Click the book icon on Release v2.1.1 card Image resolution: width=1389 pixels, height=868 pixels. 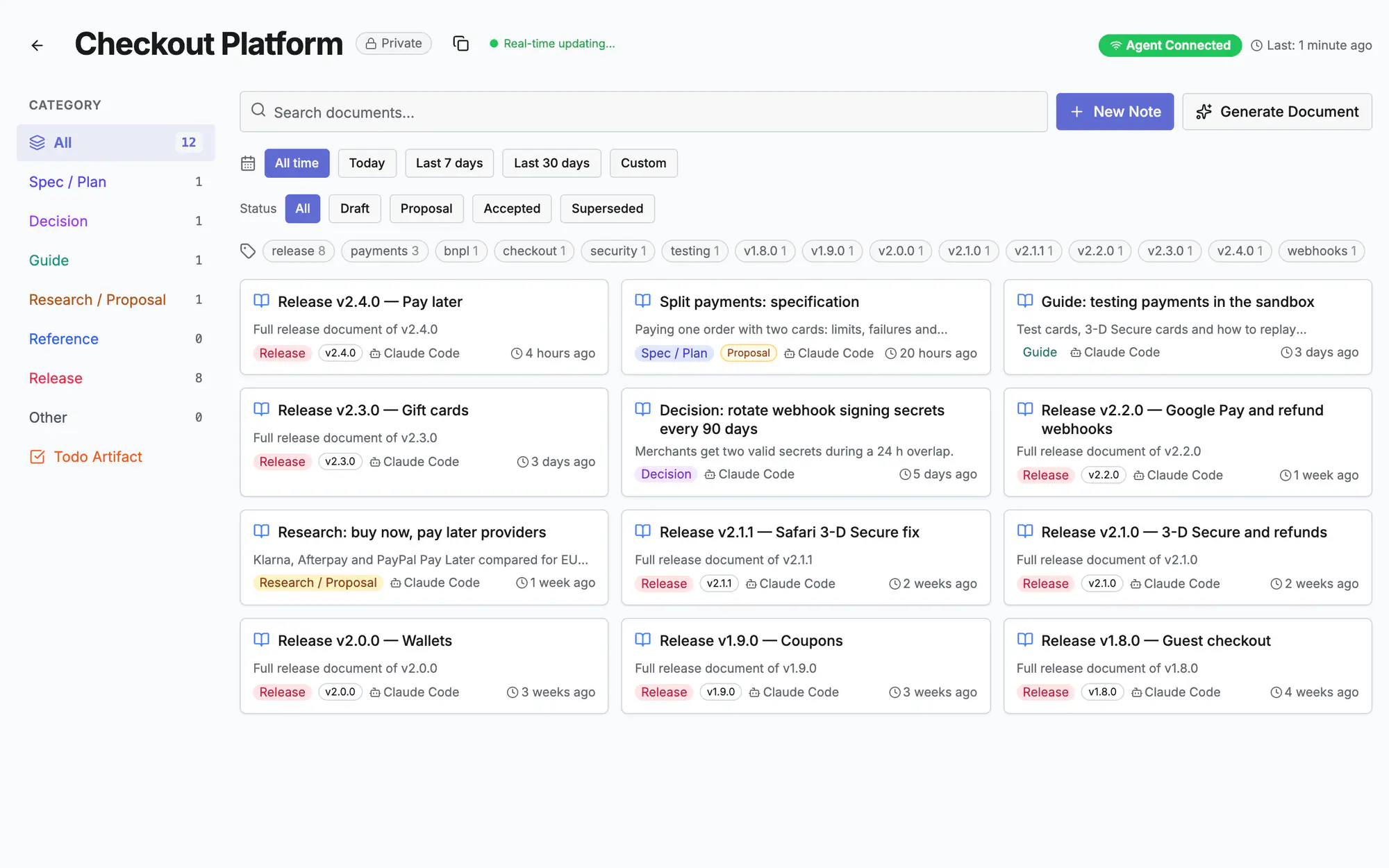click(x=643, y=531)
